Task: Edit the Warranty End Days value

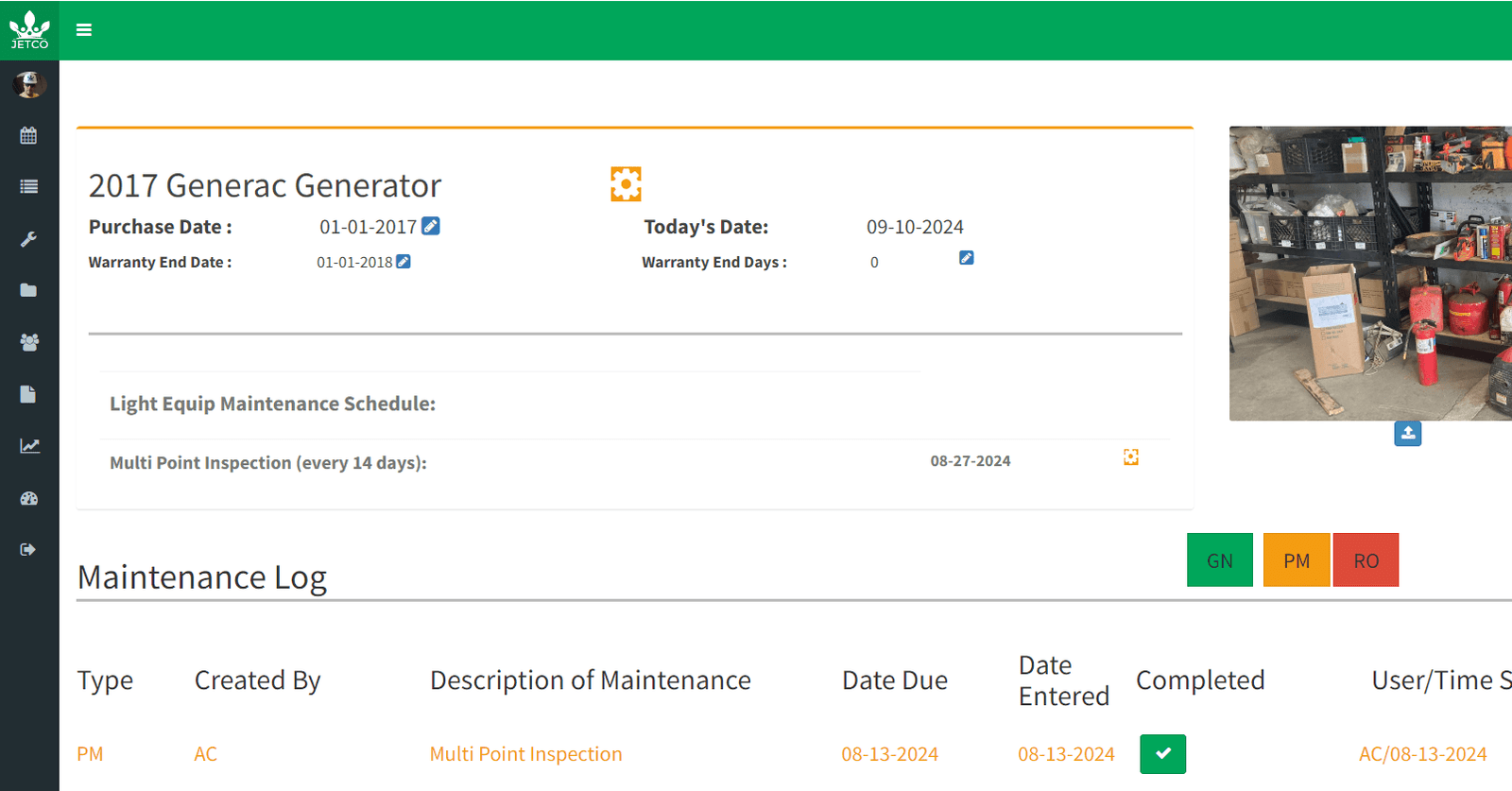Action: coord(966,258)
